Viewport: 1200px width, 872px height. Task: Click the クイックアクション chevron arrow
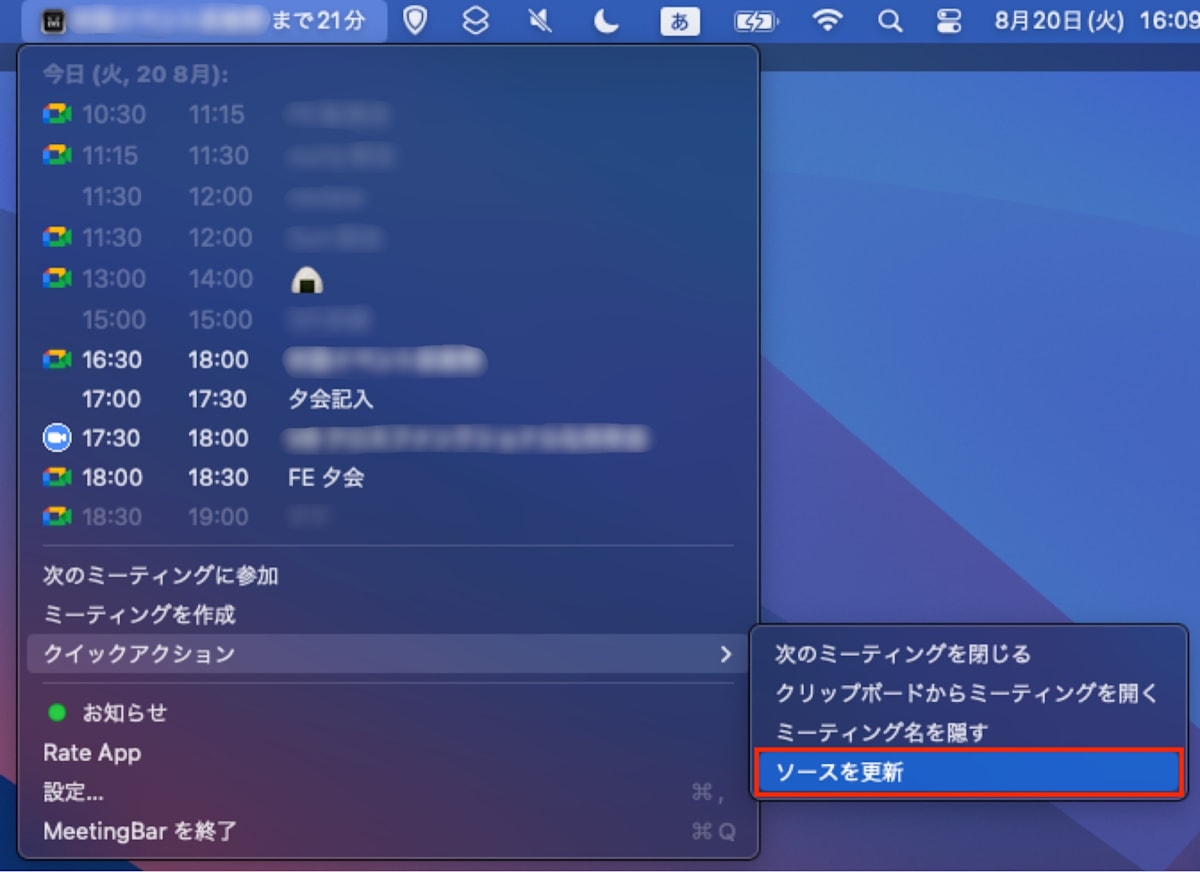pos(726,654)
